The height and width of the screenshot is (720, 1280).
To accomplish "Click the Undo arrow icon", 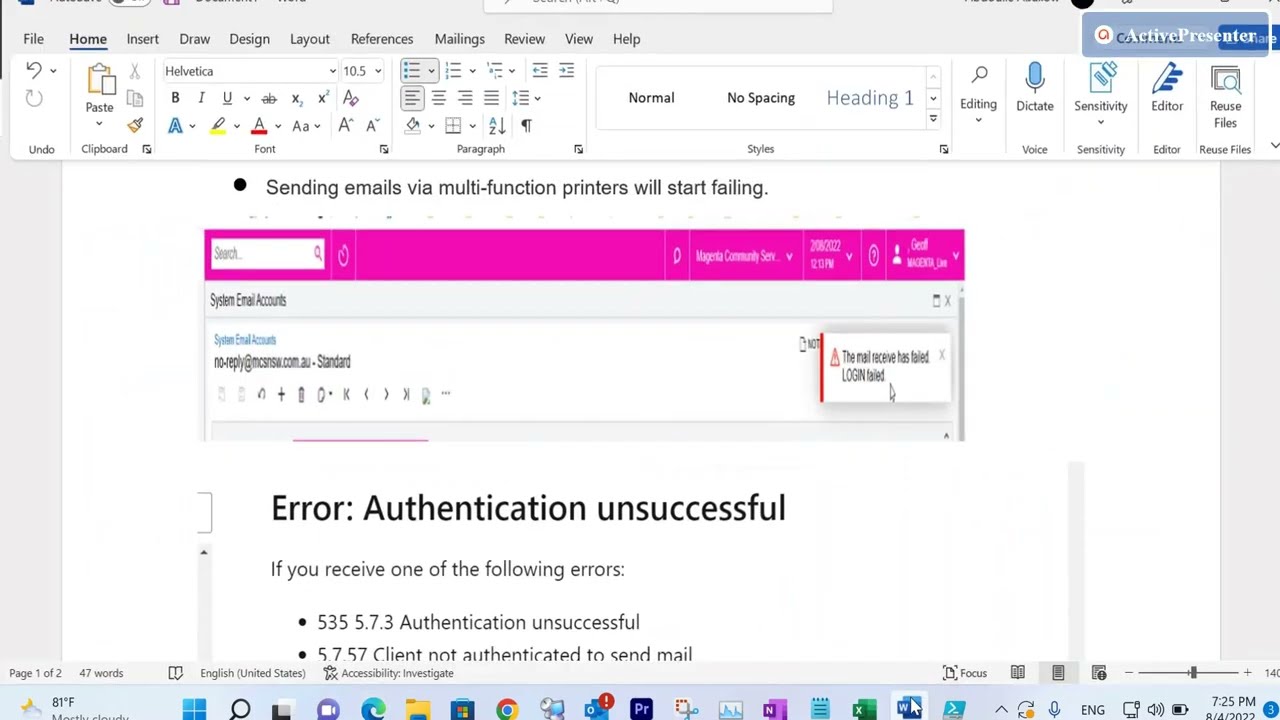I will (x=33, y=71).
